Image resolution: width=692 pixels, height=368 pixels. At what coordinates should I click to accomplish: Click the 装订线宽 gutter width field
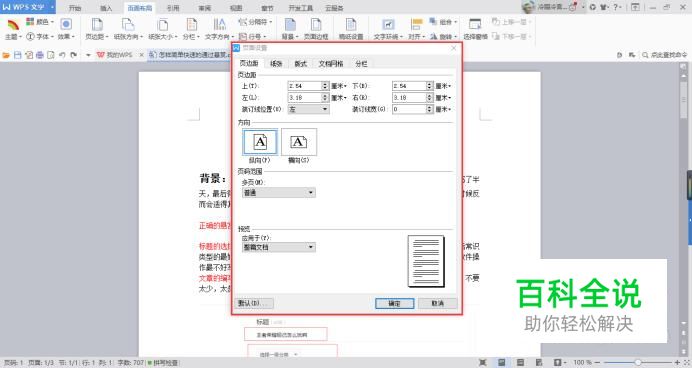pyautogui.click(x=409, y=109)
